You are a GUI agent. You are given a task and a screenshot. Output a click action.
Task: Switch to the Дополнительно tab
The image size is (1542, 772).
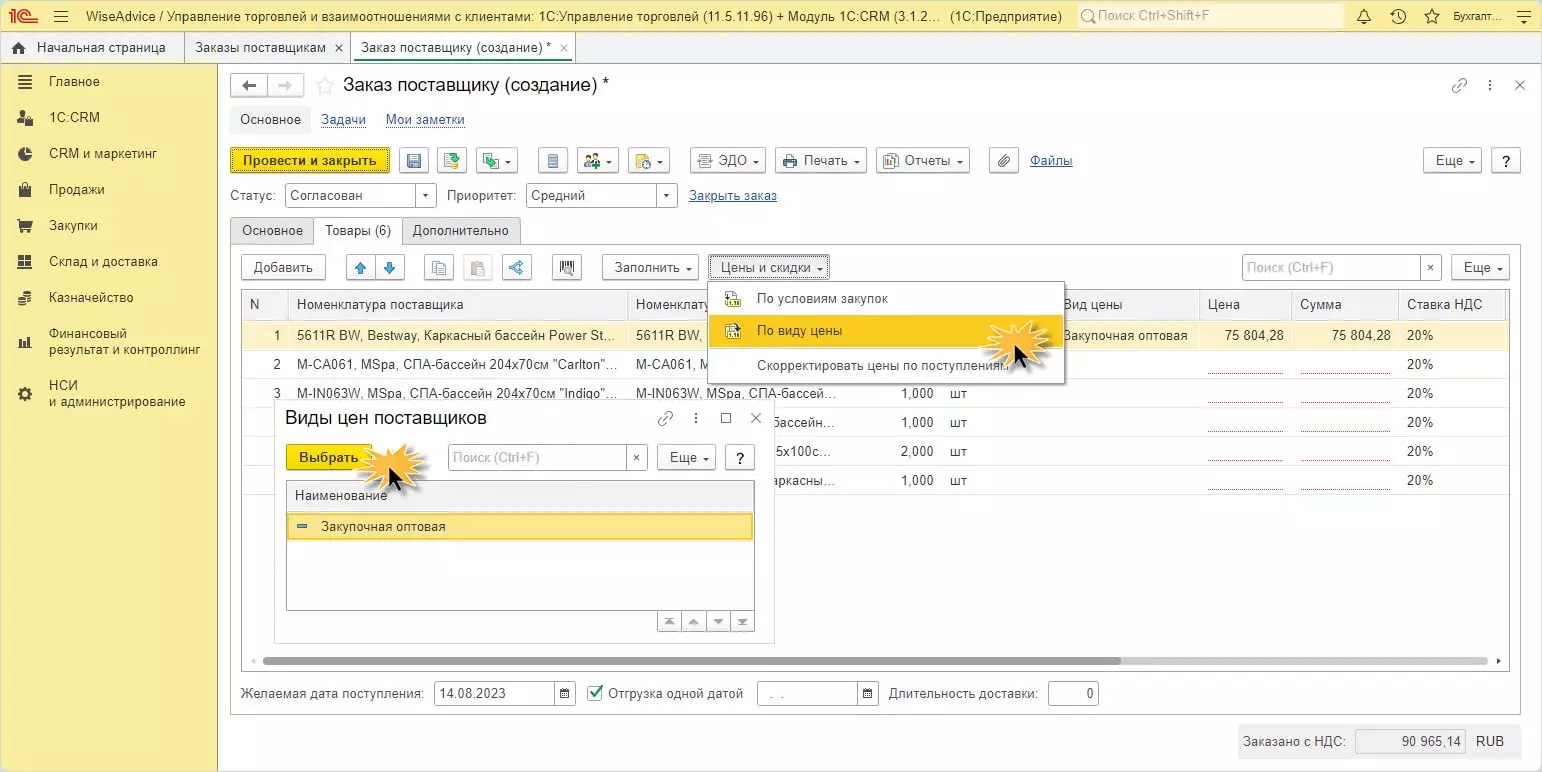460,231
